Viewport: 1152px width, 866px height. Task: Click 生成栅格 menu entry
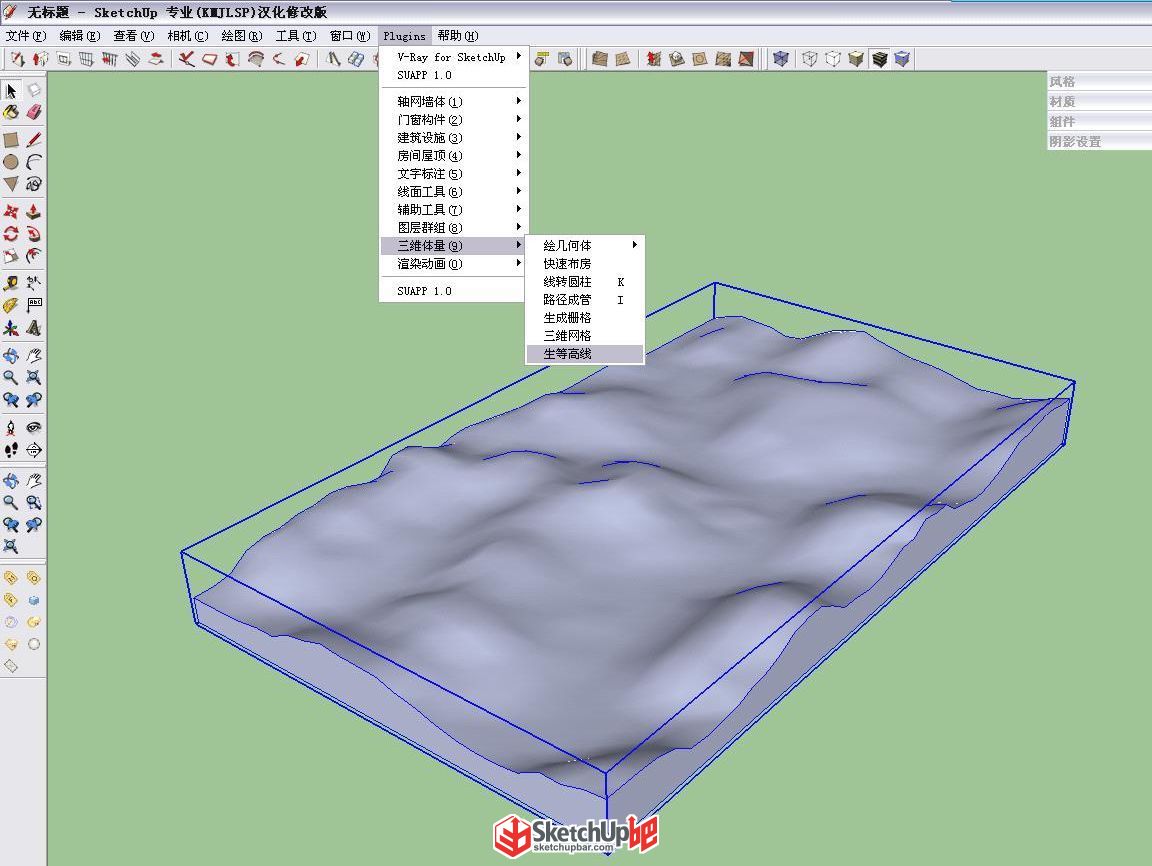tap(585, 317)
